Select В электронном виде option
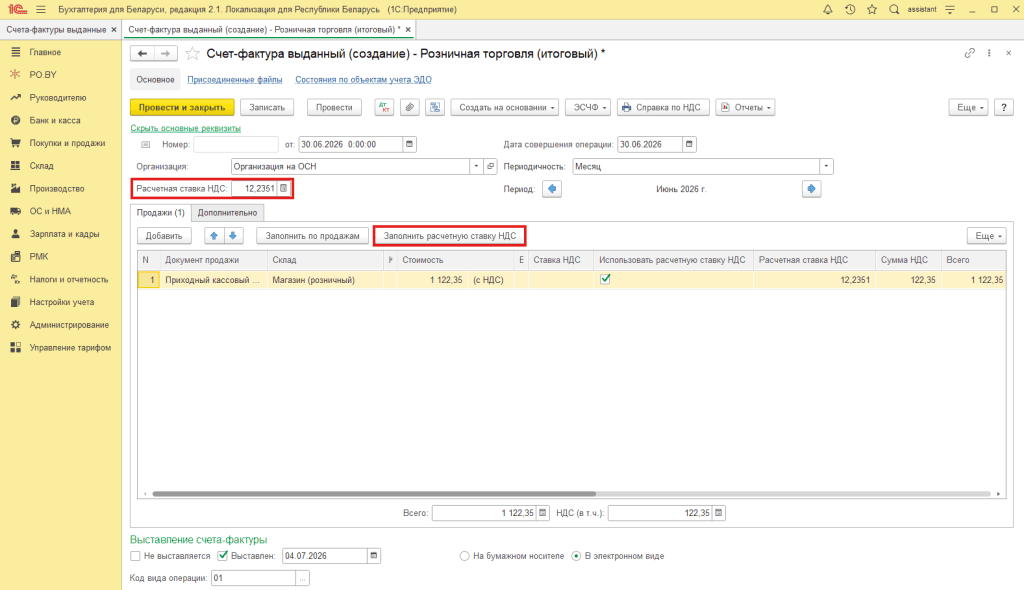 576,556
